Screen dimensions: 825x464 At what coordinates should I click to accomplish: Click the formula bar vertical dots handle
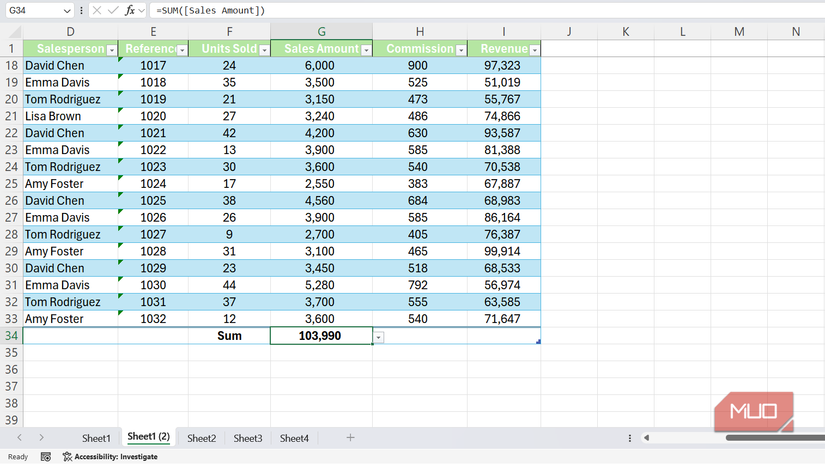coord(81,11)
